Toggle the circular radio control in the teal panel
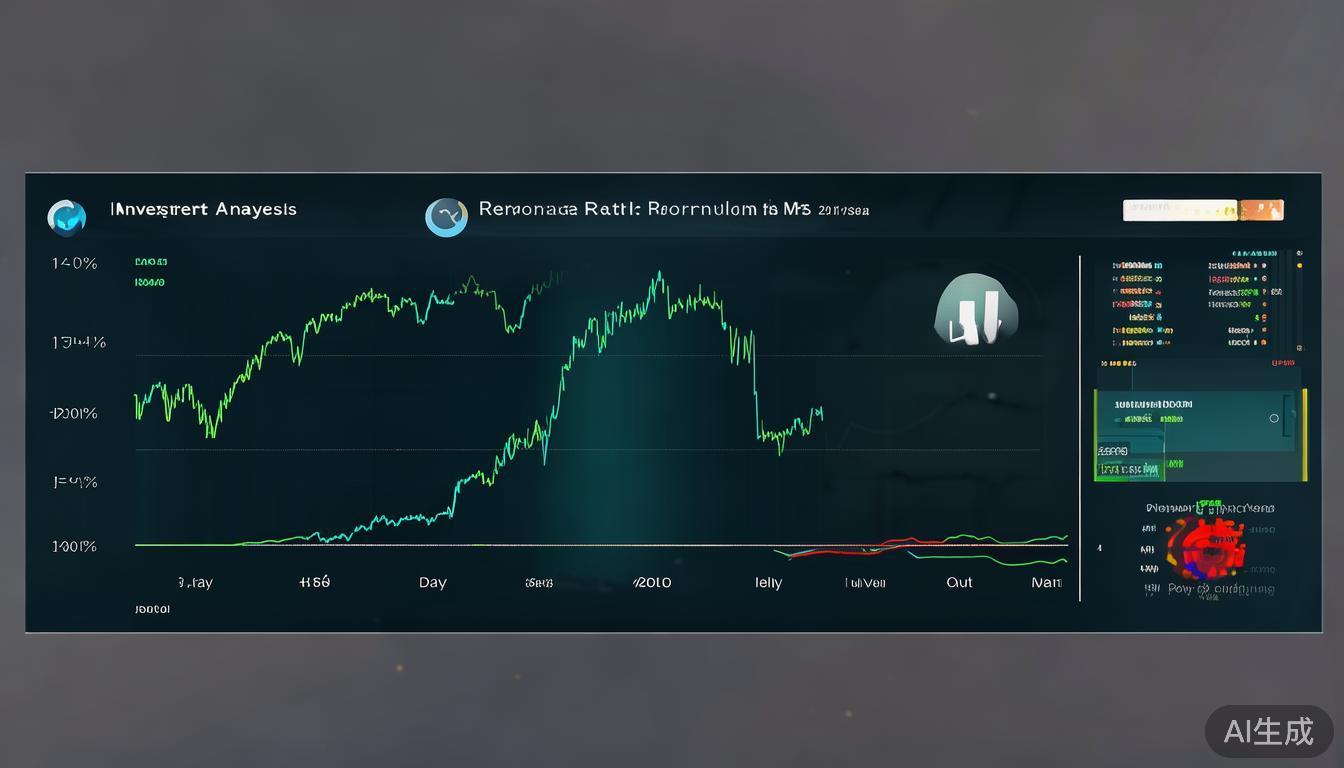Image resolution: width=1344 pixels, height=768 pixels. coord(1274,418)
